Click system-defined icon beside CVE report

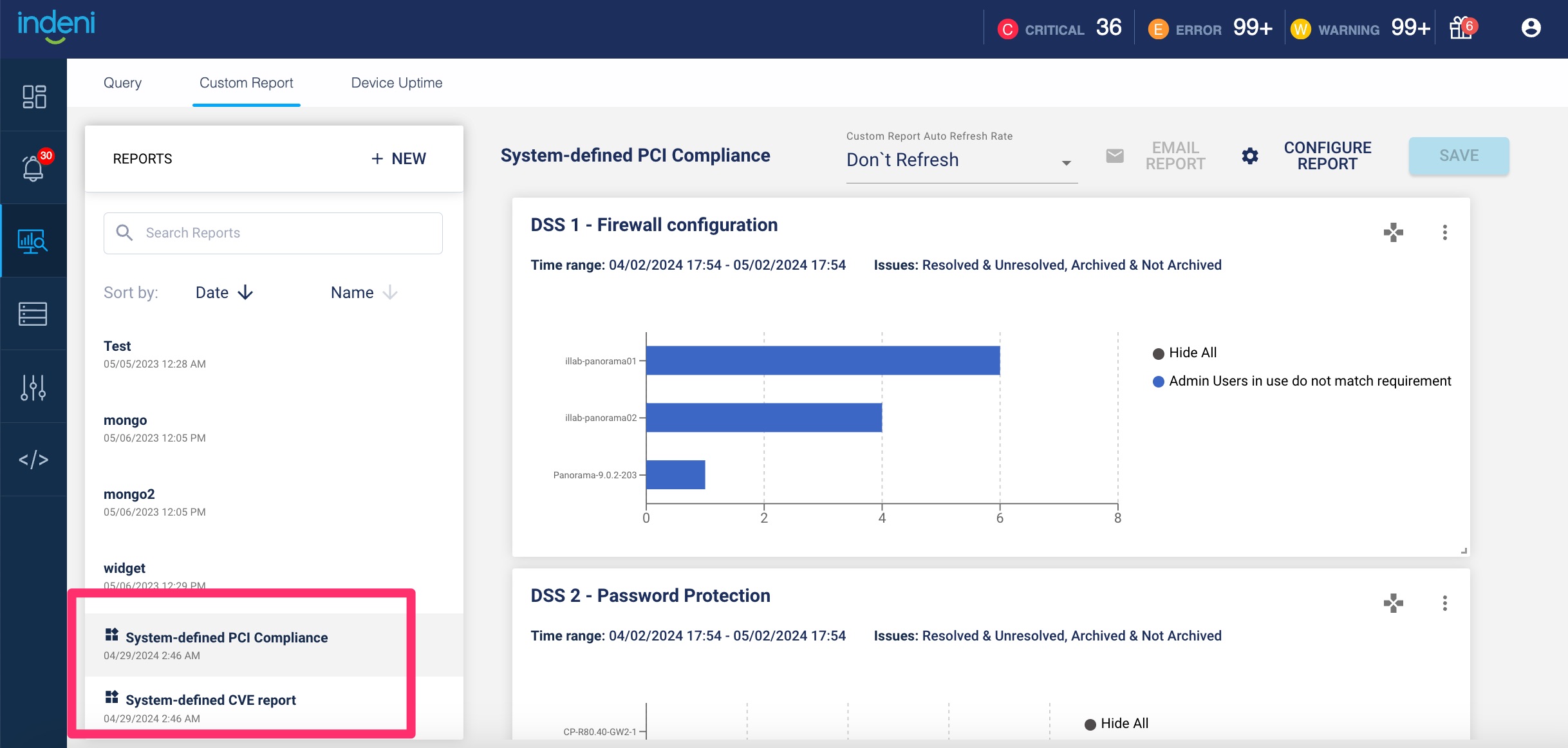pos(112,697)
